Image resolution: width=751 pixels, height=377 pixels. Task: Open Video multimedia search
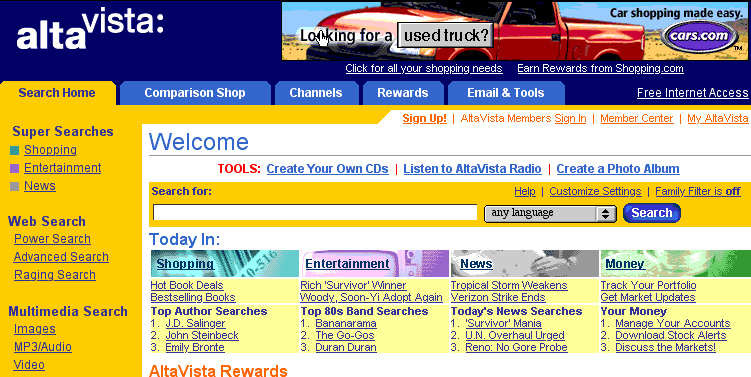tap(29, 365)
